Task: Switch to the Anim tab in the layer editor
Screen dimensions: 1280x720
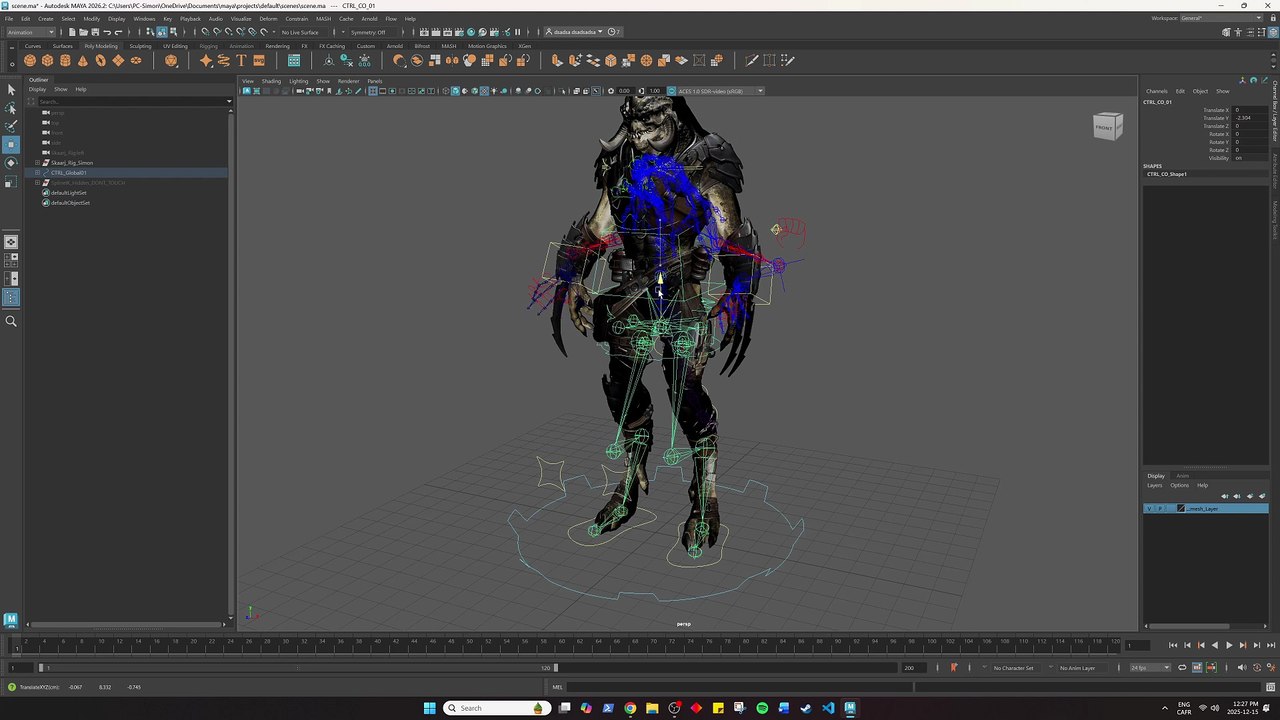Action: [1182, 476]
